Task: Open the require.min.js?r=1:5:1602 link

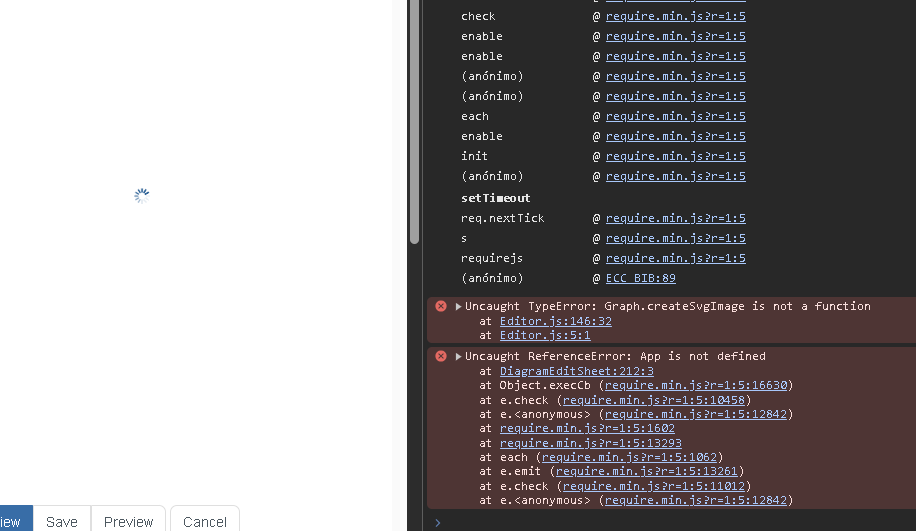Action: (x=587, y=428)
